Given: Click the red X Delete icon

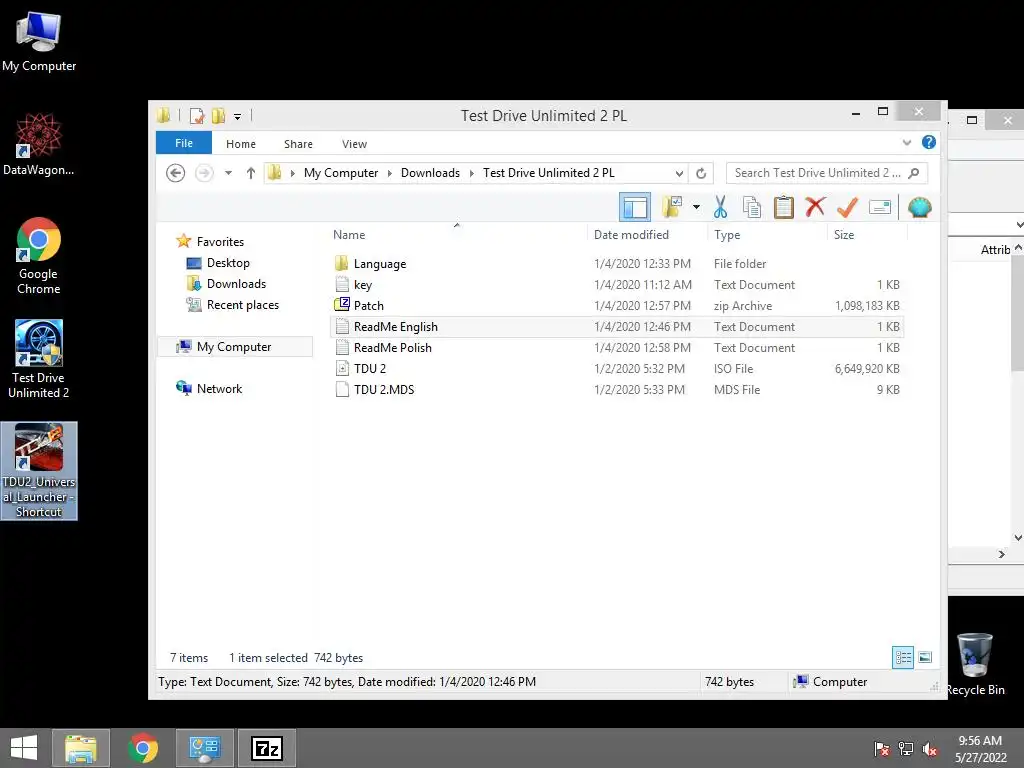Looking at the screenshot, I should (x=814, y=208).
